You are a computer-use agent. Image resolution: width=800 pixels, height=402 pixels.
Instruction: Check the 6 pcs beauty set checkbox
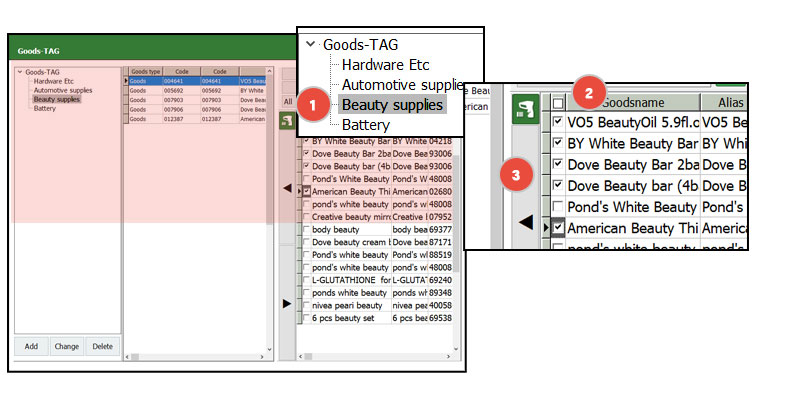point(307,318)
